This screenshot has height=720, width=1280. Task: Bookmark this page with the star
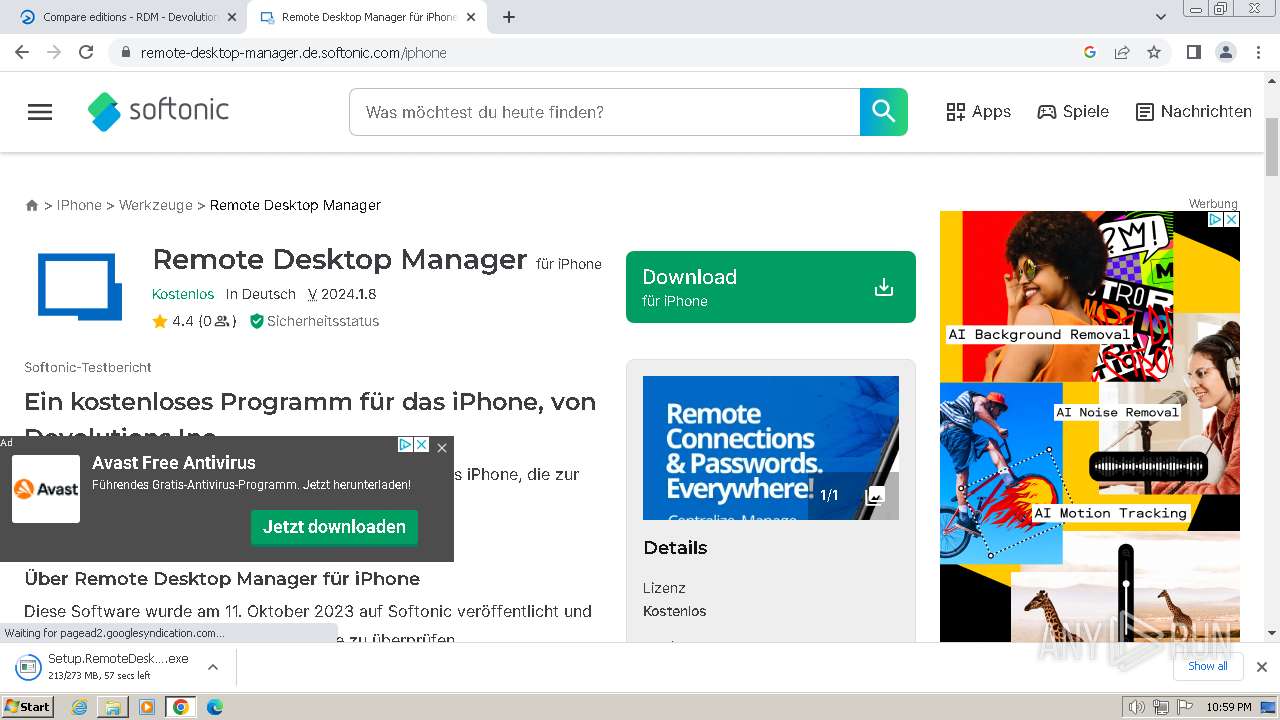pos(1154,52)
